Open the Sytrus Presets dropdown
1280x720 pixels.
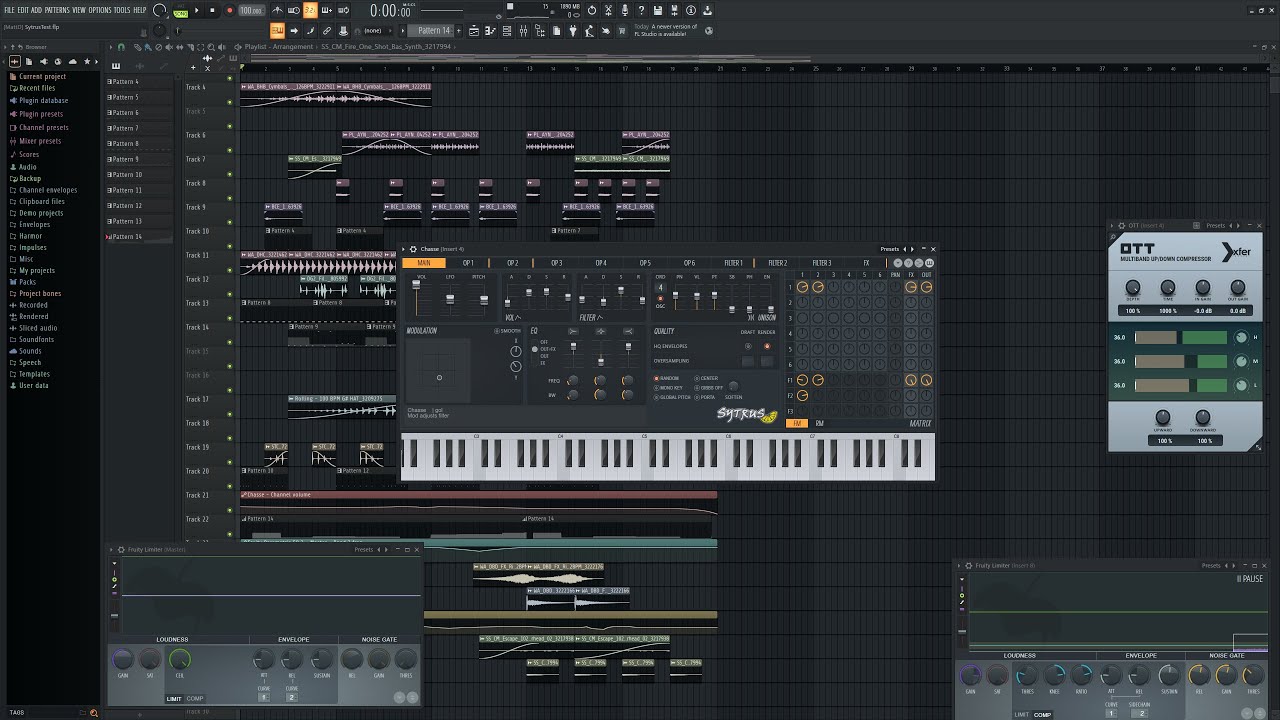889,249
